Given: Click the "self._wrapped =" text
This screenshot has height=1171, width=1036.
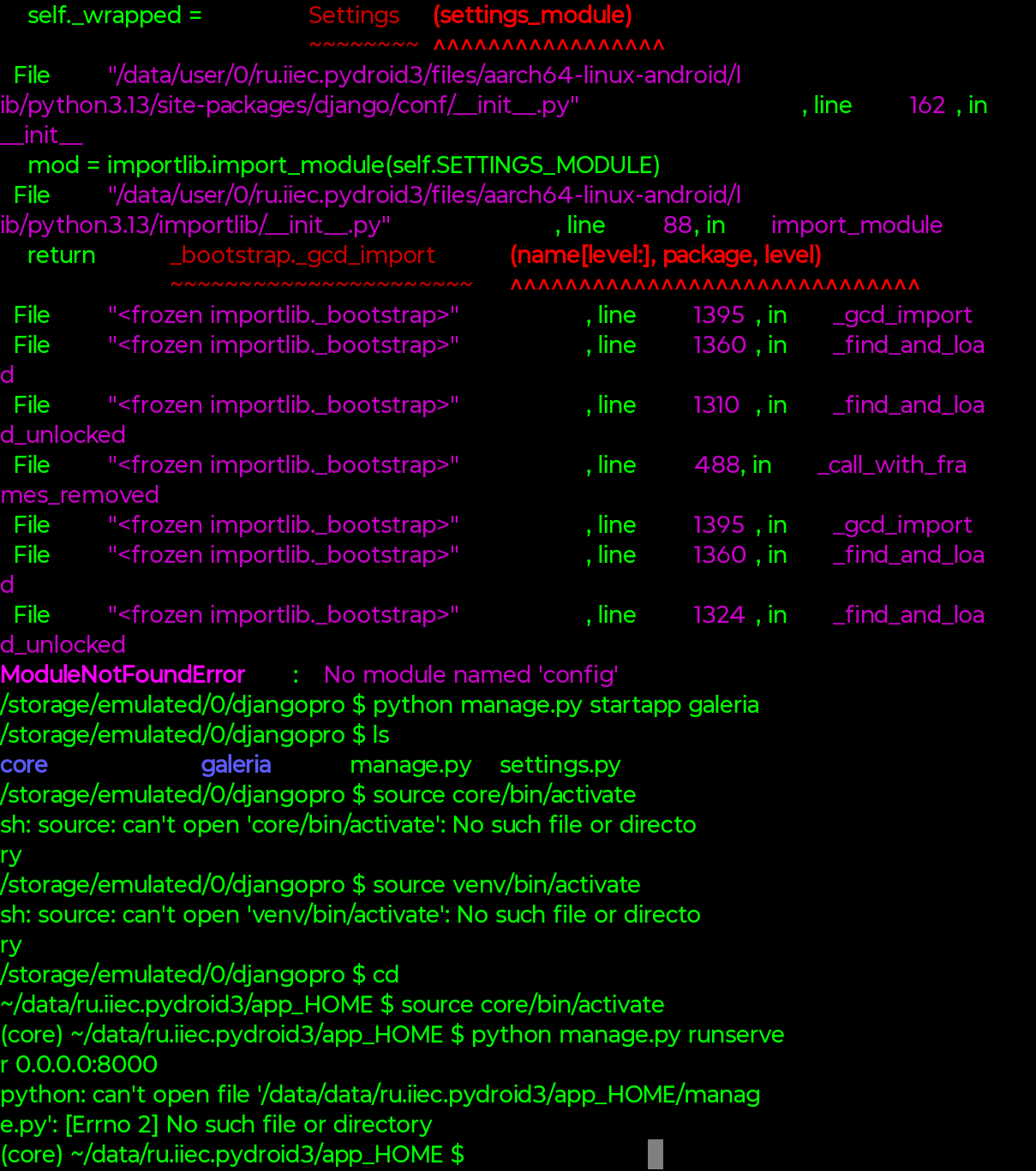Looking at the screenshot, I should pos(115,15).
